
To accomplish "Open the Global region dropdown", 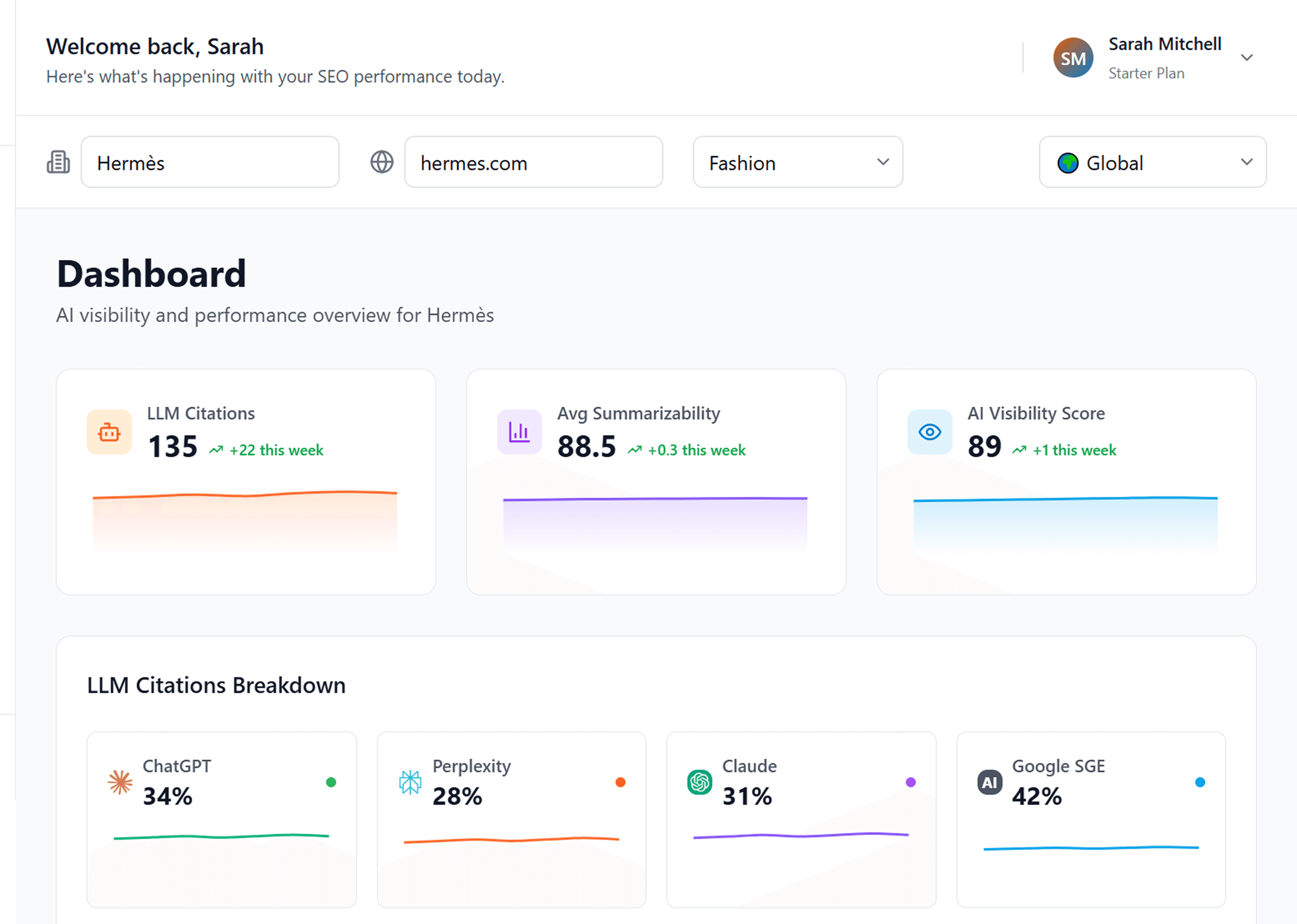I will (1152, 162).
